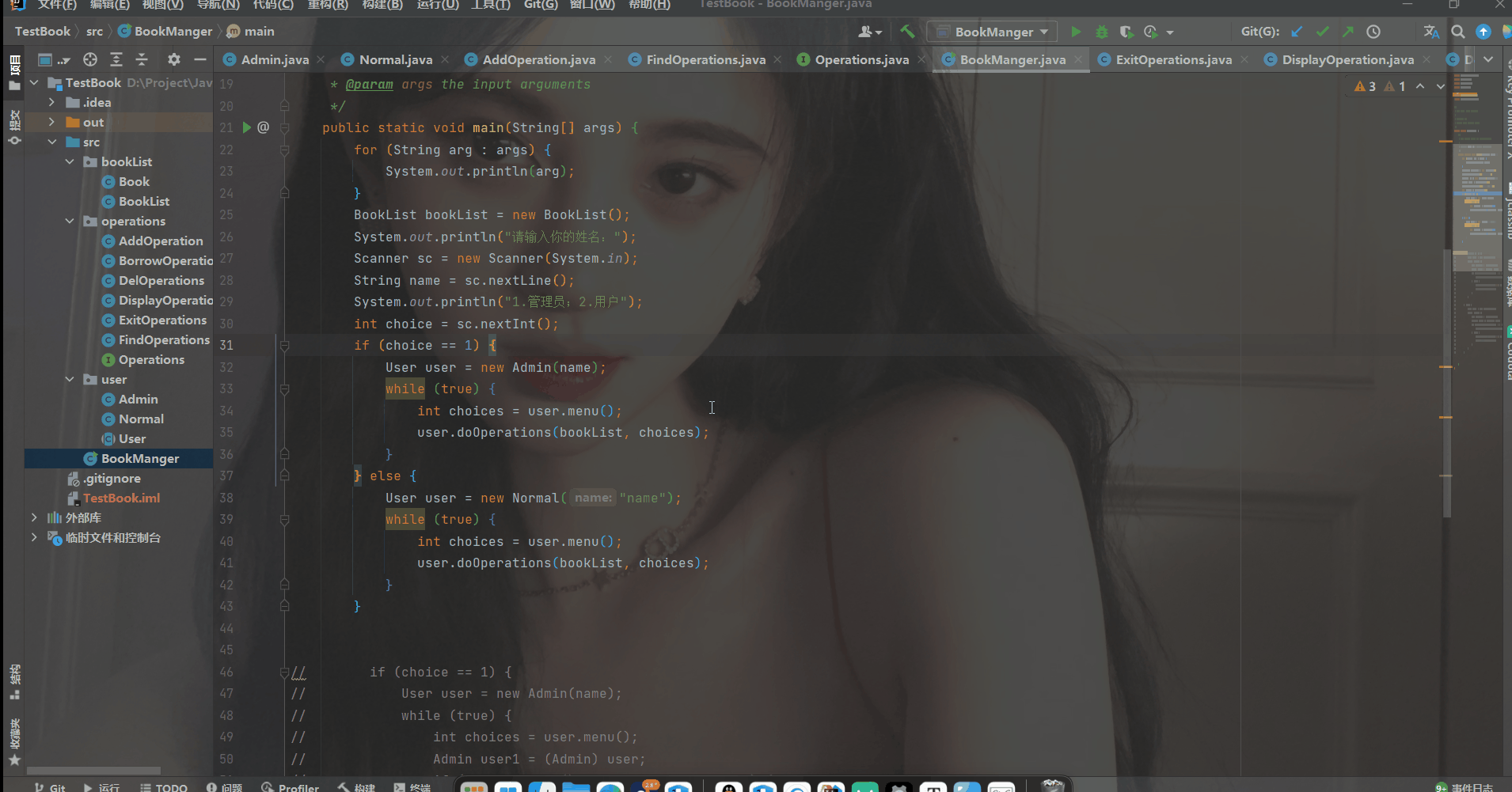Collapse the user package
This screenshot has width=1512, height=792.
point(70,379)
